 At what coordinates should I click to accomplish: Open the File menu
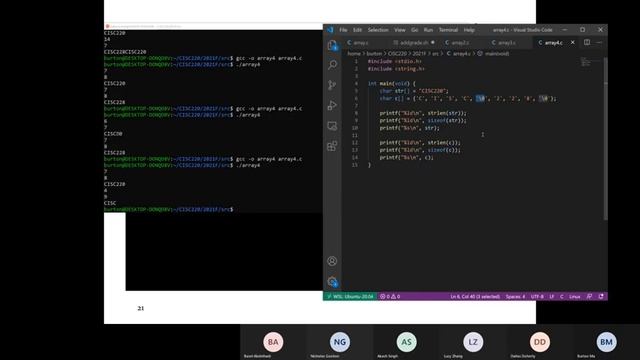click(343, 30)
